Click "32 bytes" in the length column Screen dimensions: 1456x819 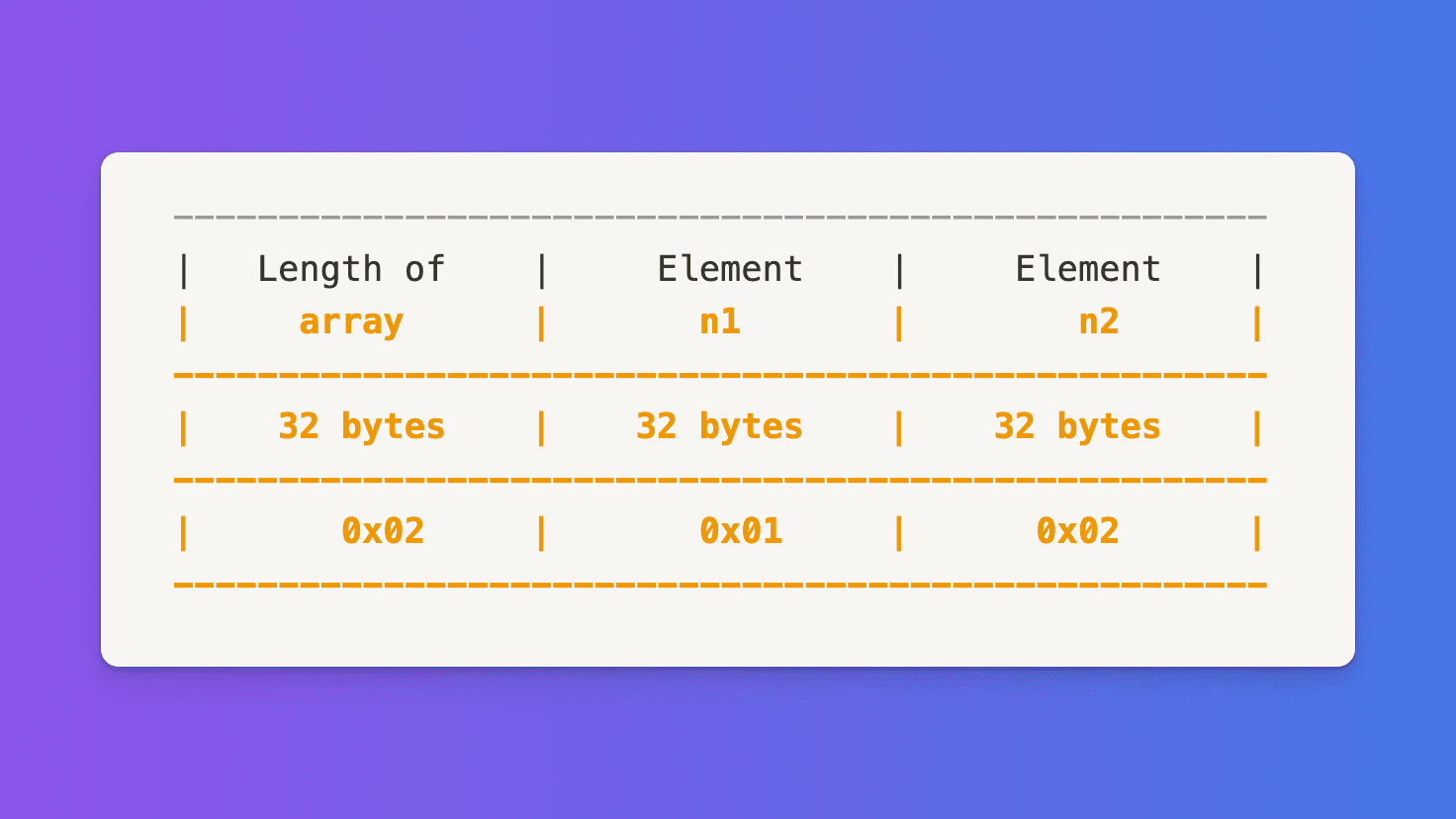(361, 427)
